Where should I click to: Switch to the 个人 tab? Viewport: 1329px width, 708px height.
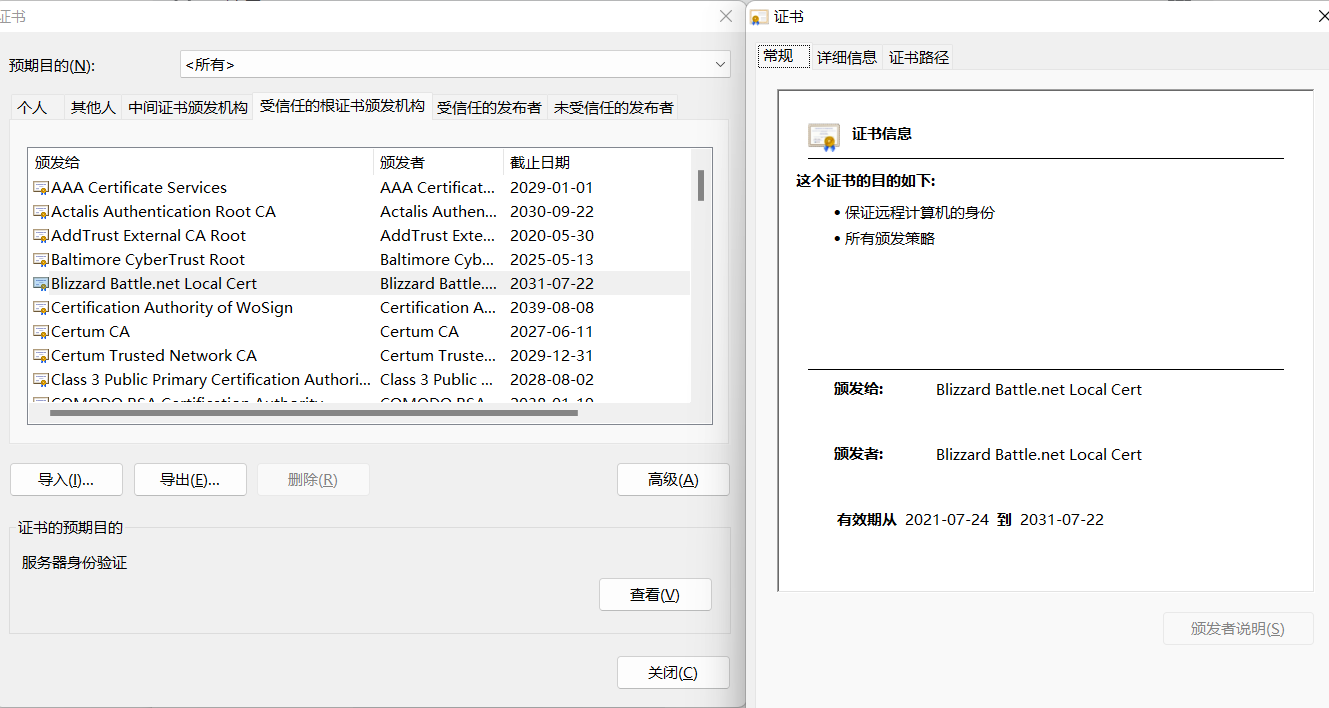32,107
